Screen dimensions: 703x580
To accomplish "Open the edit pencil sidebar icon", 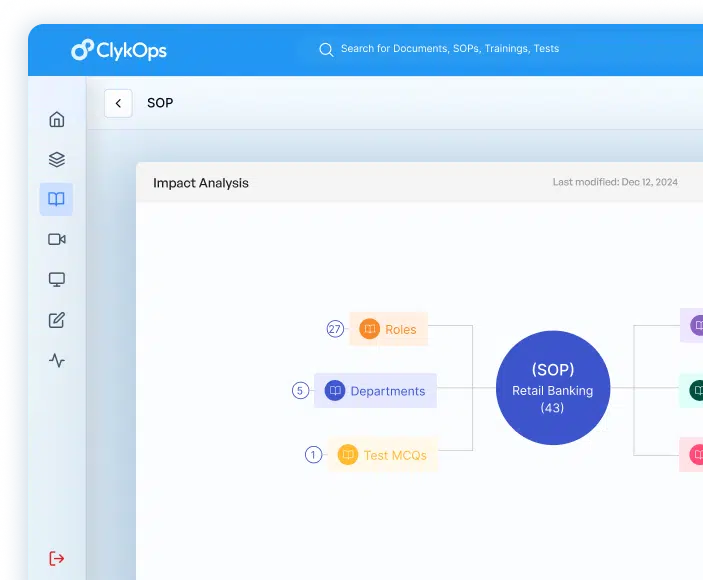I will [57, 320].
